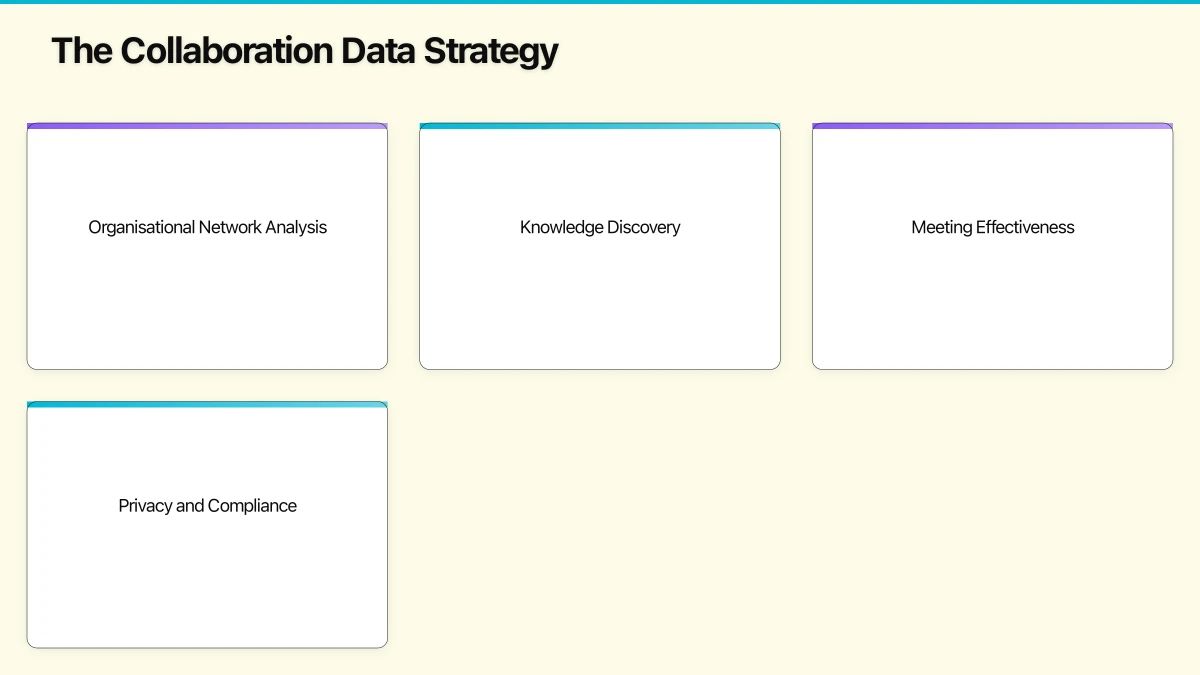Click the word "Data" in the heading
This screenshot has height=675, width=1200.
point(379,51)
